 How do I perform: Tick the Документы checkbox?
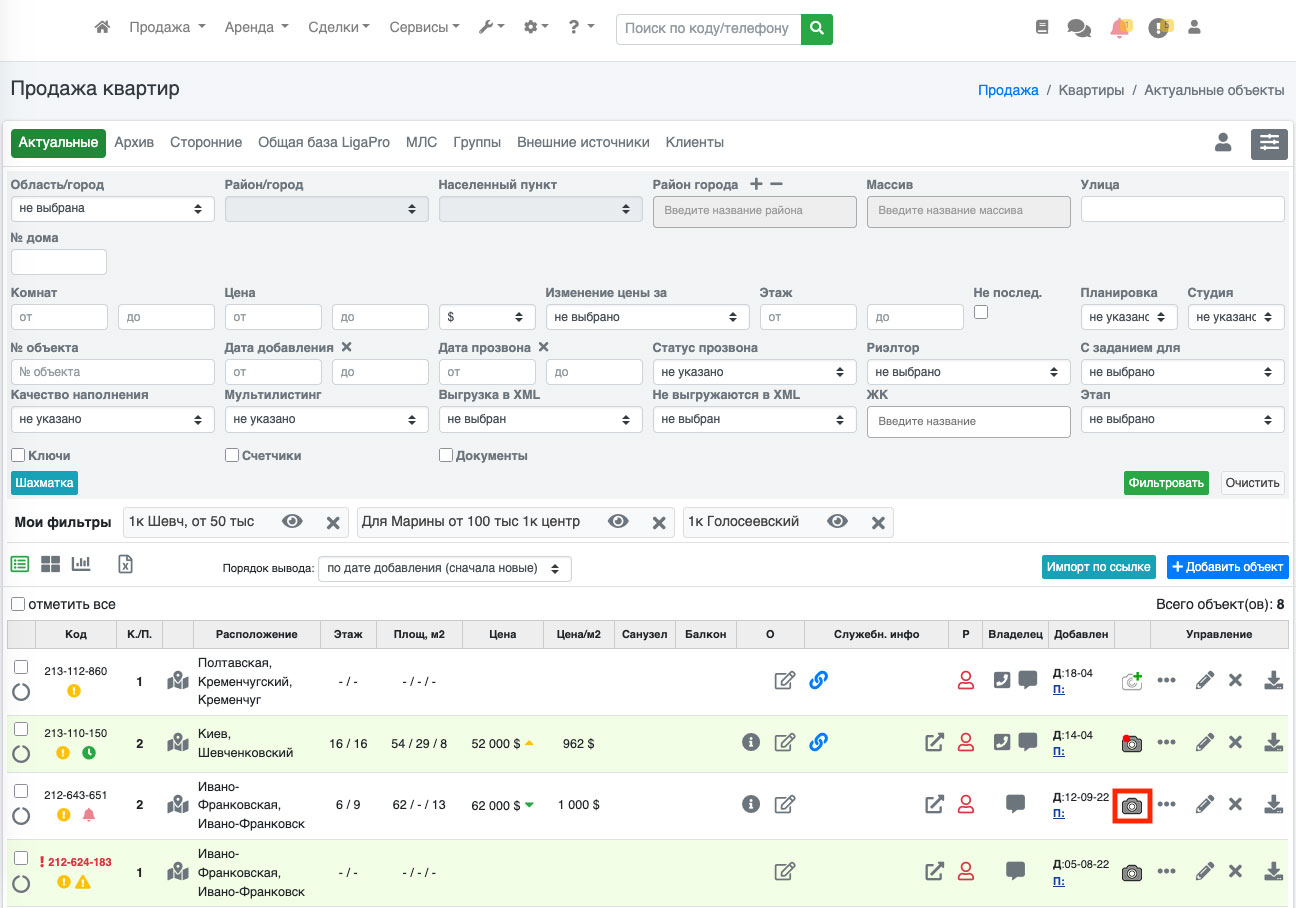tap(446, 455)
